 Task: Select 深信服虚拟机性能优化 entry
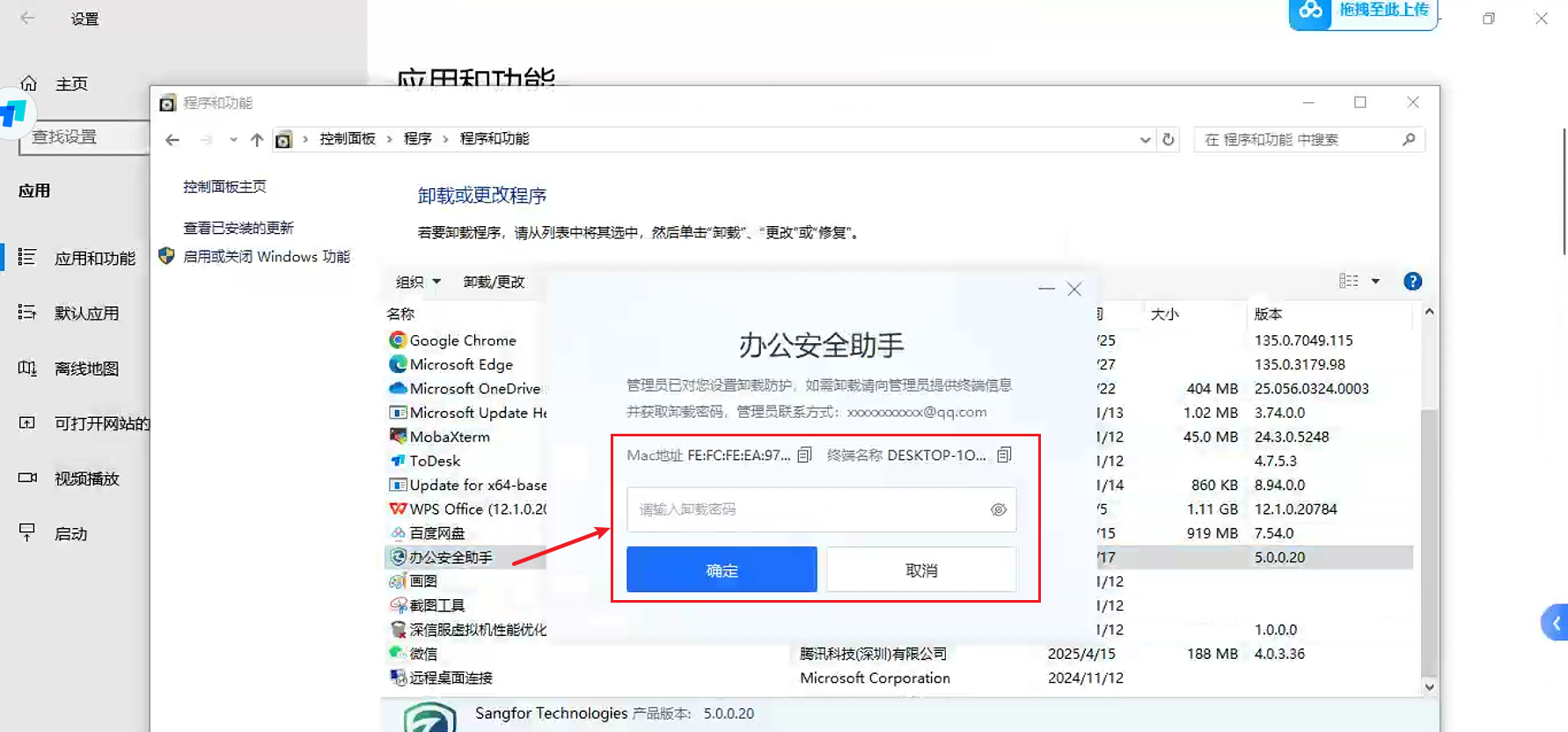pos(467,630)
